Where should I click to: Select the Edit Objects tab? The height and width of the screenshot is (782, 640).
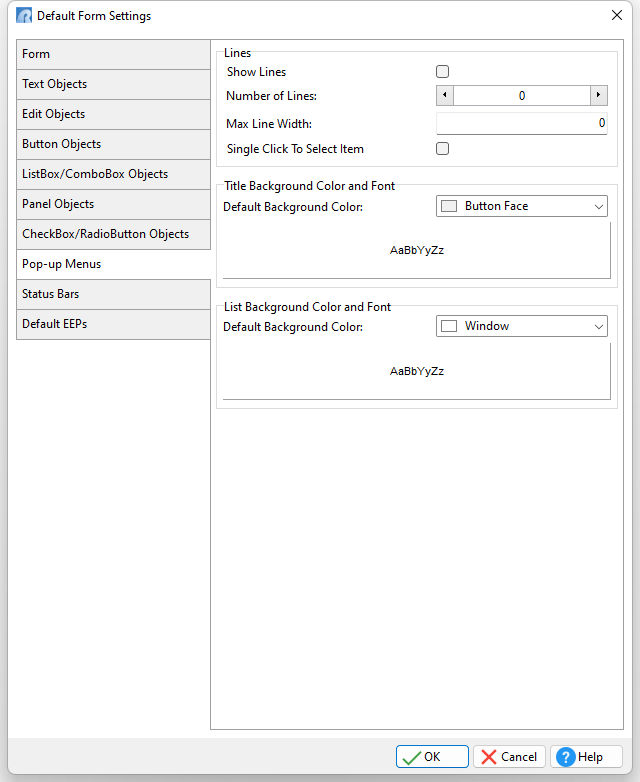(x=113, y=114)
